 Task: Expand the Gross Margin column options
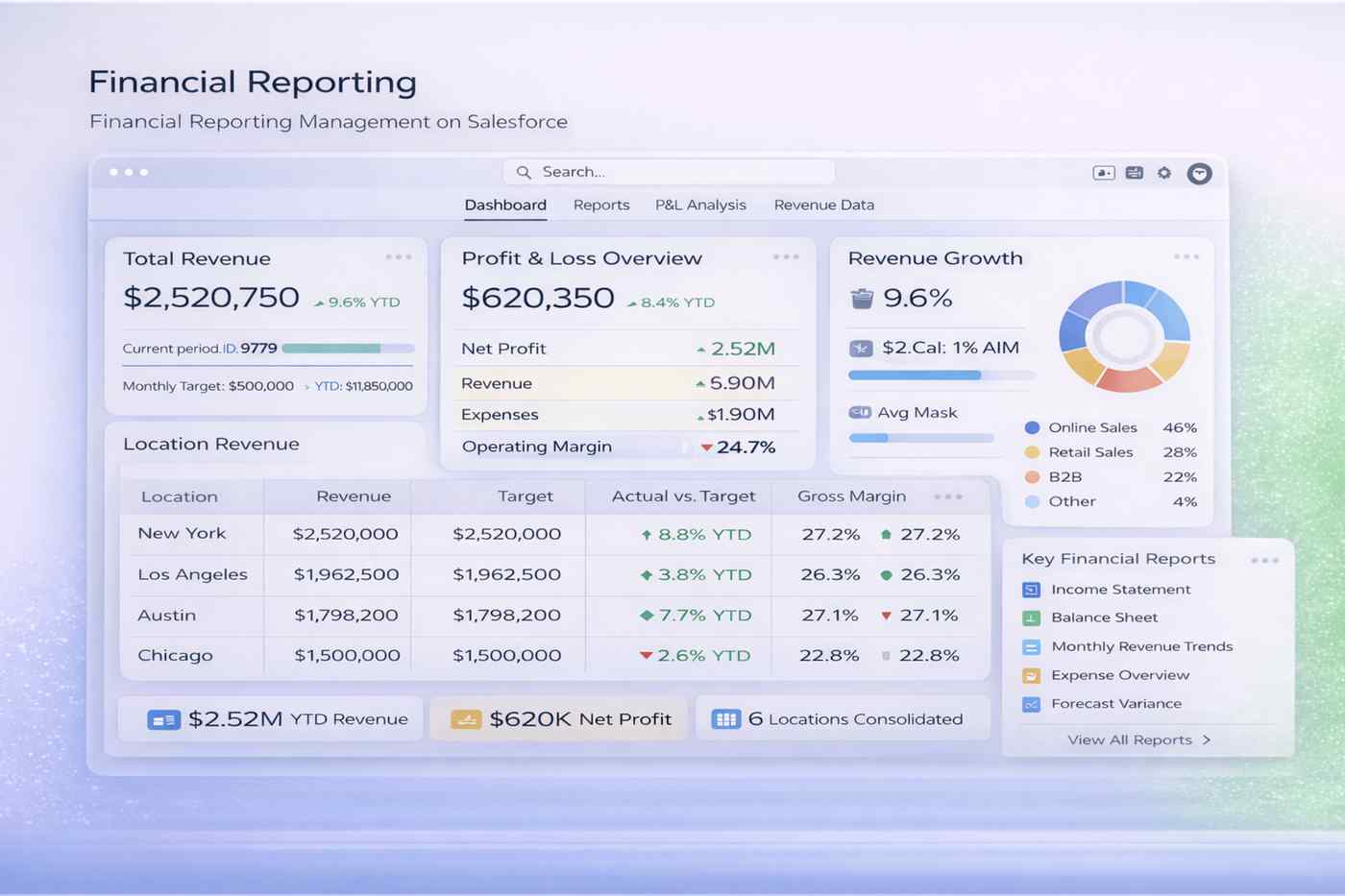click(948, 496)
